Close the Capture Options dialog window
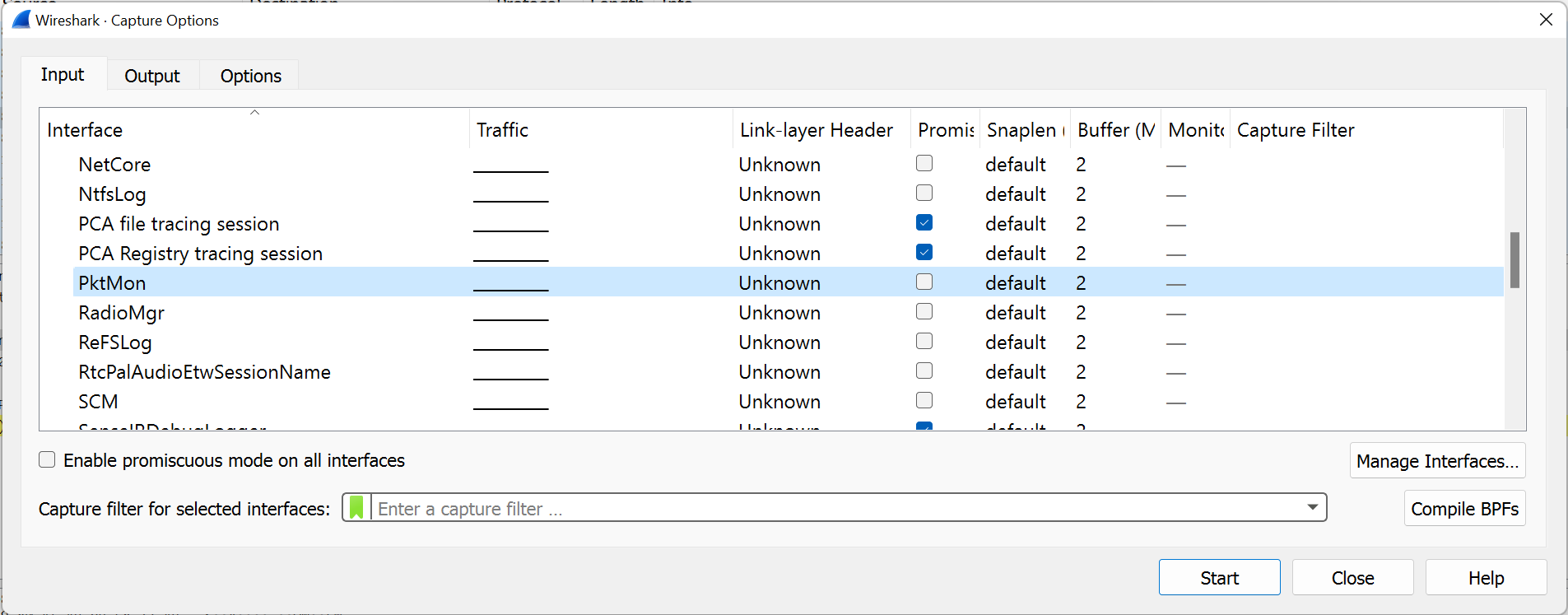Viewport: 1568px width, 615px height. [x=1546, y=20]
